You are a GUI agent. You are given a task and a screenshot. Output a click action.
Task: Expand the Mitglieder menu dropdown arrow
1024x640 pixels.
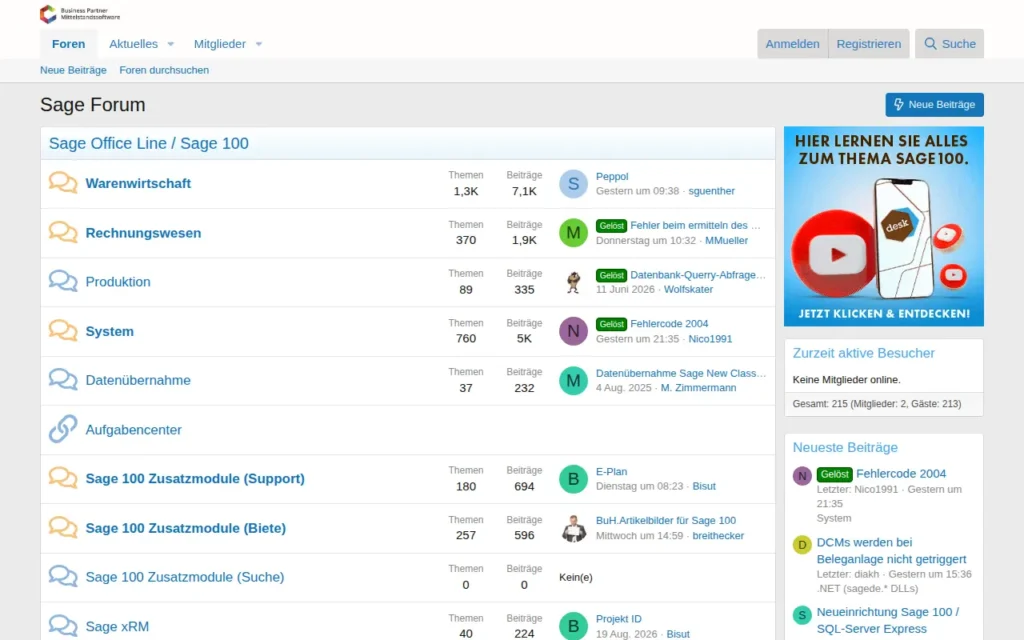pos(259,44)
